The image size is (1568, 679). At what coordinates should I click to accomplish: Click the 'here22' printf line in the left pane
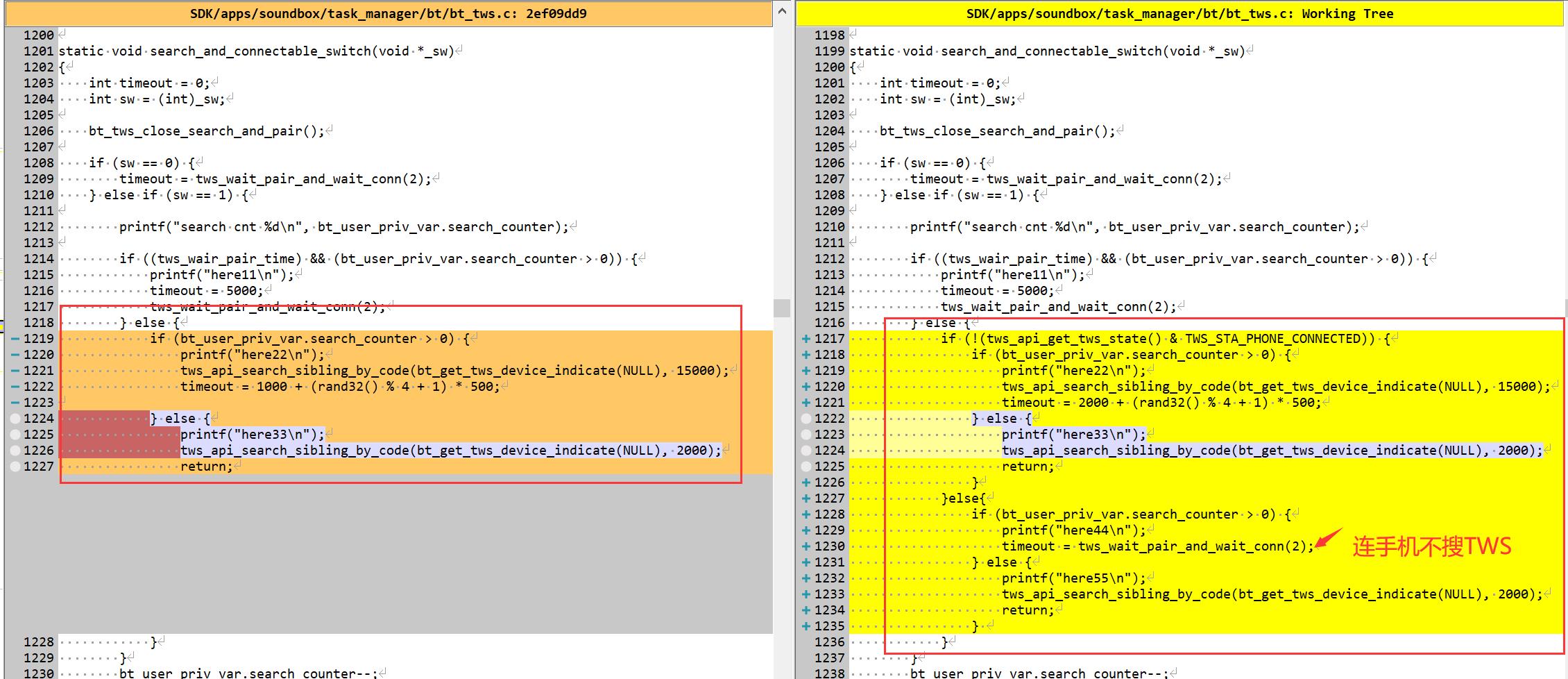[x=253, y=355]
